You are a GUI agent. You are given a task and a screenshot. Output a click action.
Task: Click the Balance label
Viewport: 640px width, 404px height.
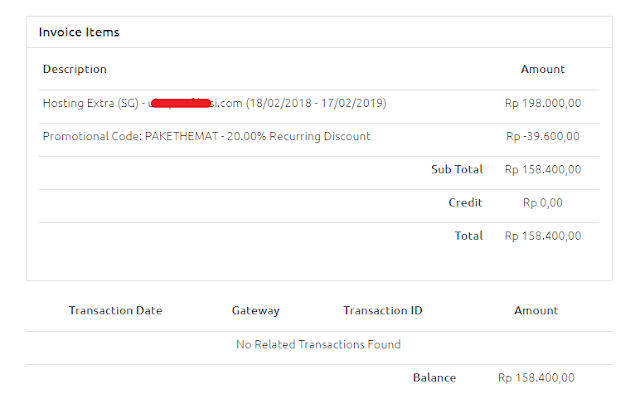tap(434, 378)
